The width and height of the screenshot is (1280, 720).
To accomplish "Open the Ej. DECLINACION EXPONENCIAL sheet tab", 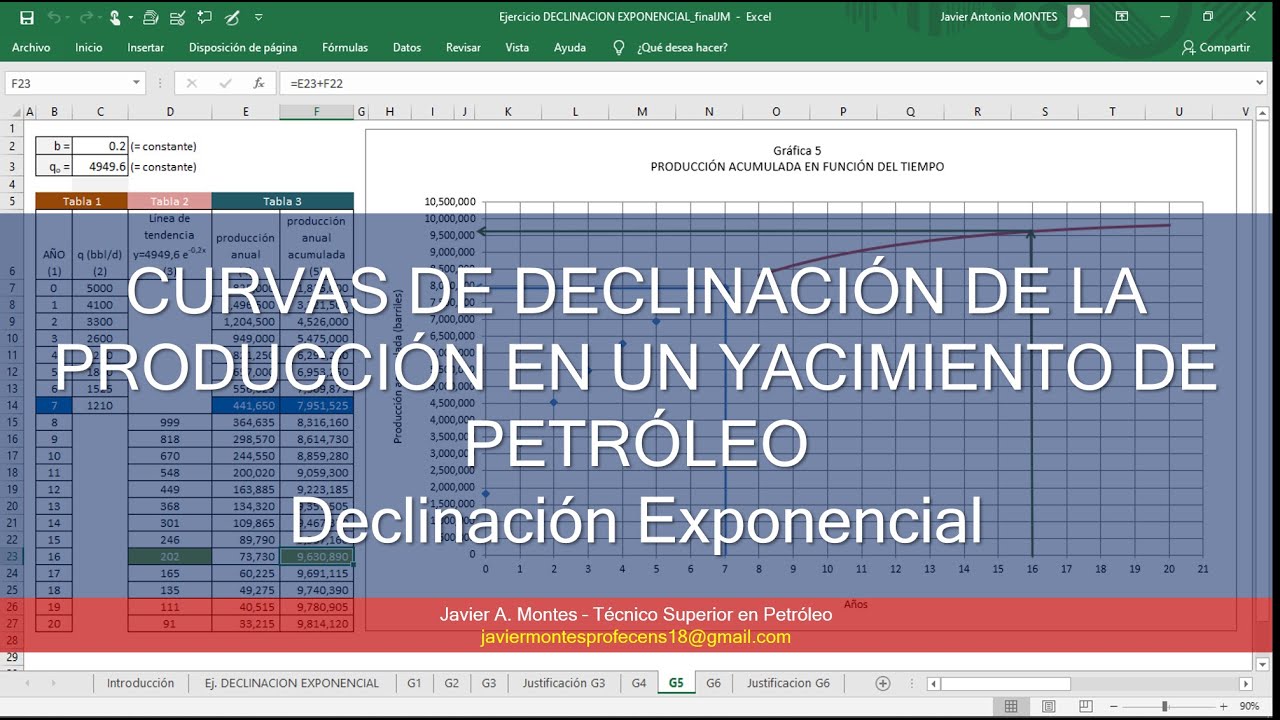I will click(x=291, y=683).
